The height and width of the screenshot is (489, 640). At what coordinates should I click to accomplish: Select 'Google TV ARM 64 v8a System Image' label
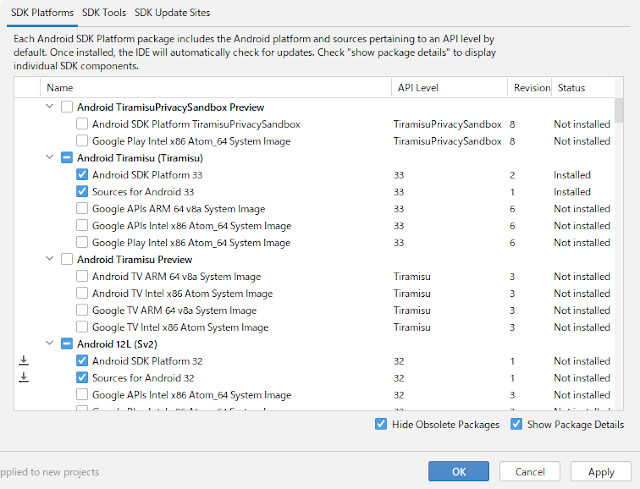point(174,310)
